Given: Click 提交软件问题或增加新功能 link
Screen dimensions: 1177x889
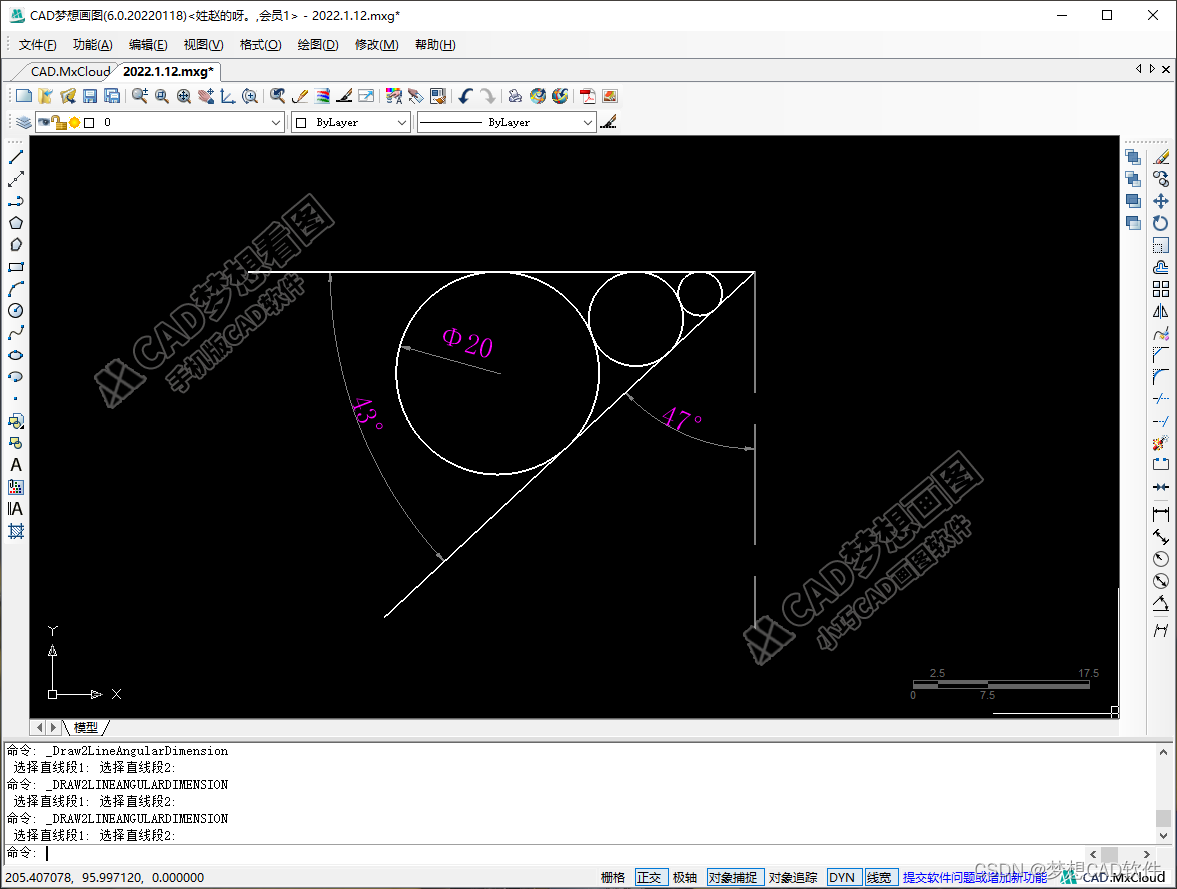Looking at the screenshot, I should click(974, 877).
